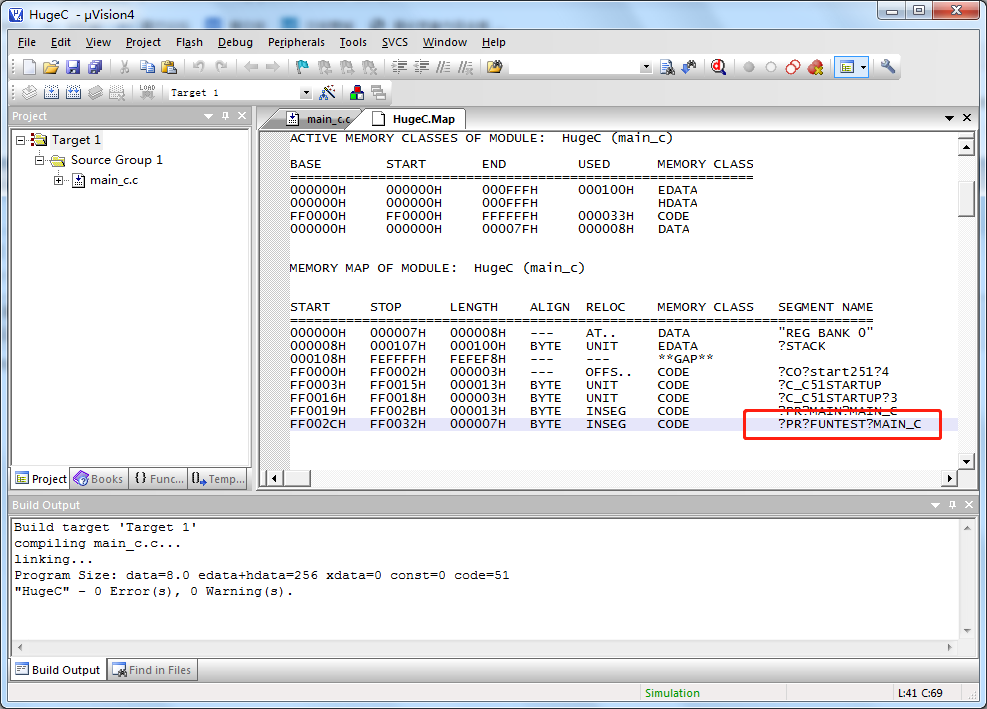987x709 pixels.
Task: Click Manage Components colored blocks icon
Action: 356,92
